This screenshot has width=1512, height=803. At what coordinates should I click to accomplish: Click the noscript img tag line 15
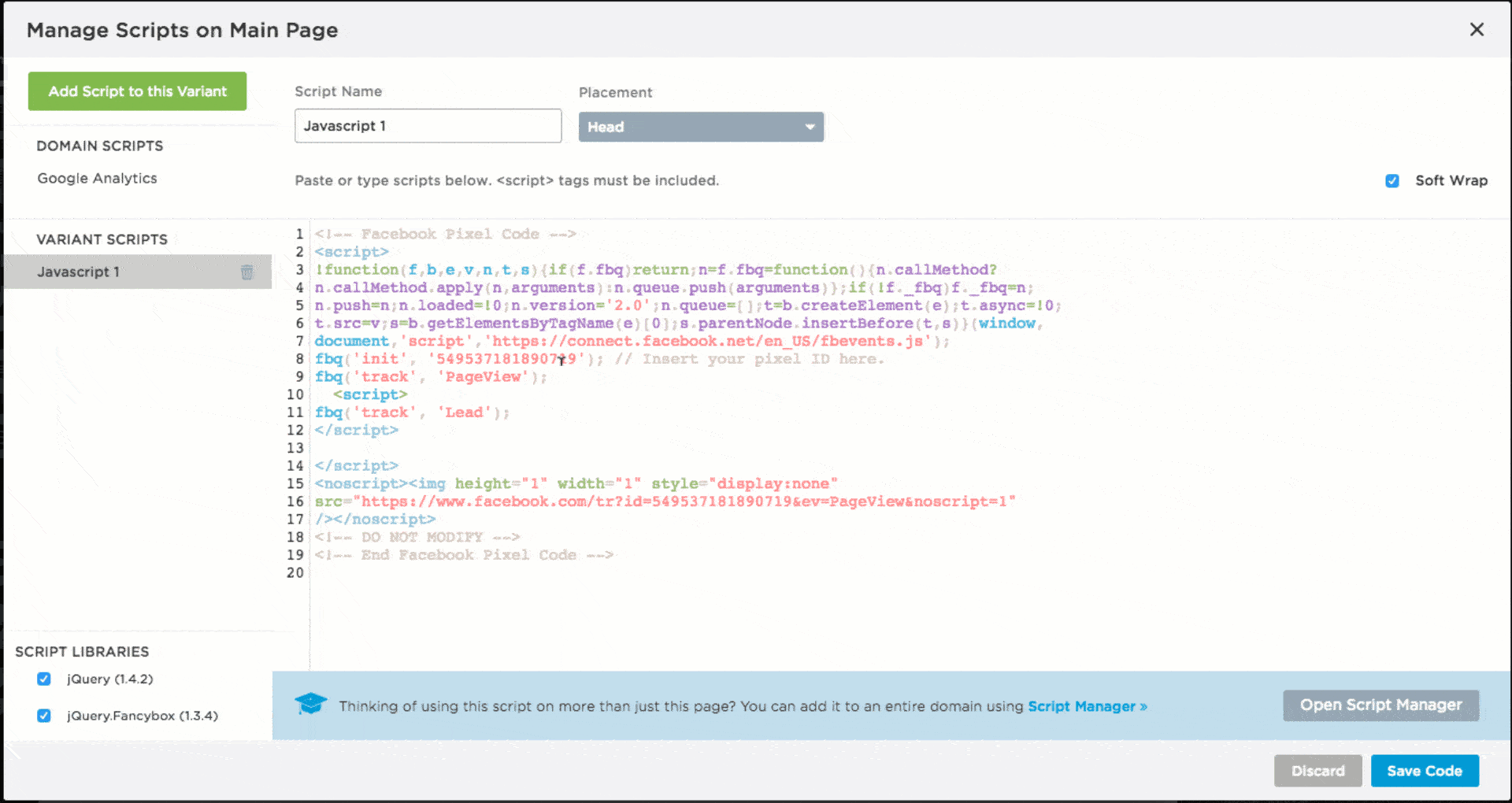576,483
